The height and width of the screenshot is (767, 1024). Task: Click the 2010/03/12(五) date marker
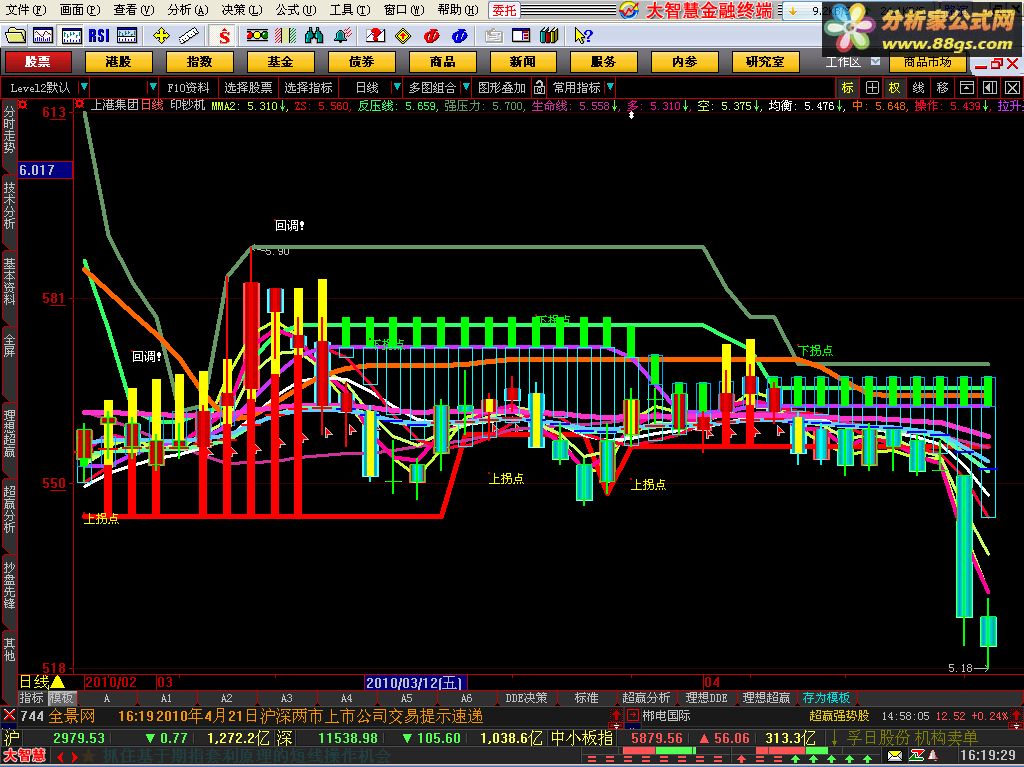point(415,683)
